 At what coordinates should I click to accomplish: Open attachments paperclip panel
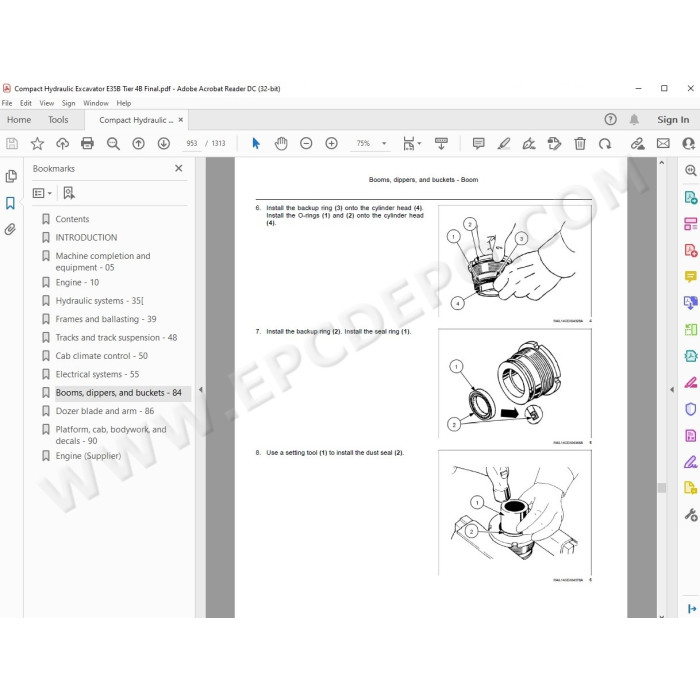[x=10, y=229]
